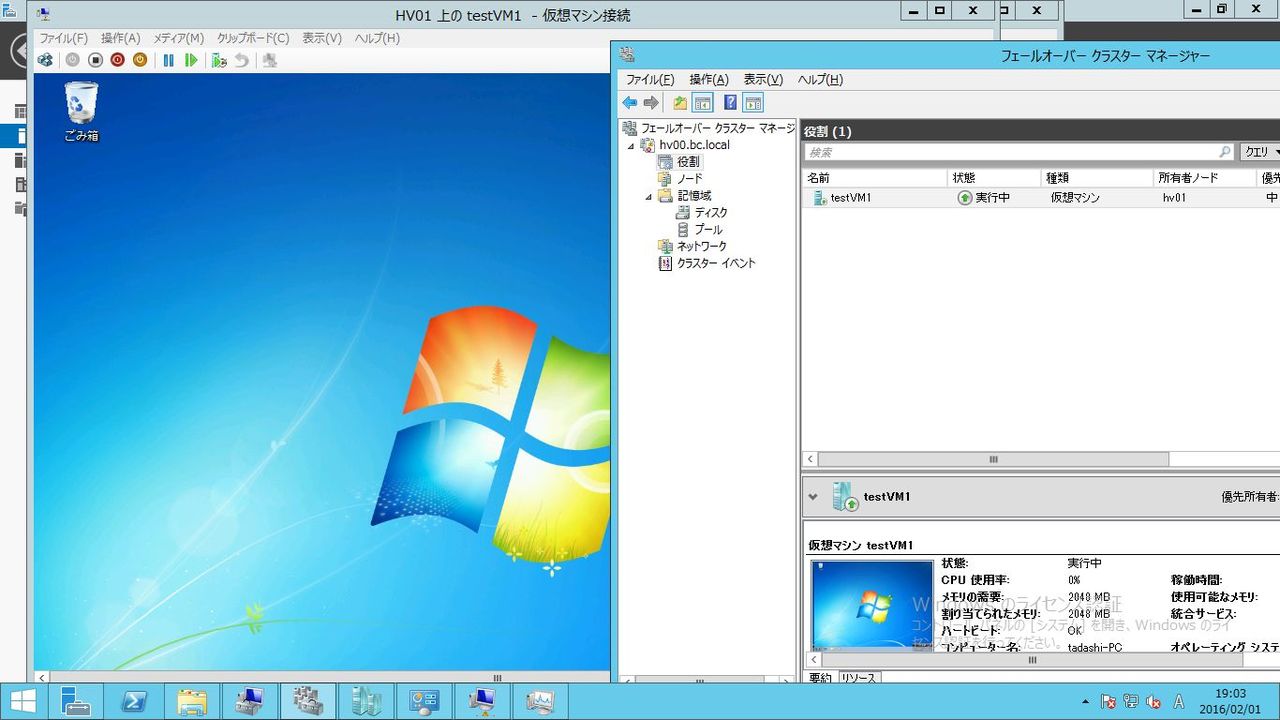
Task: Sort roles by 種類 column header
Action: [x=1097, y=178]
